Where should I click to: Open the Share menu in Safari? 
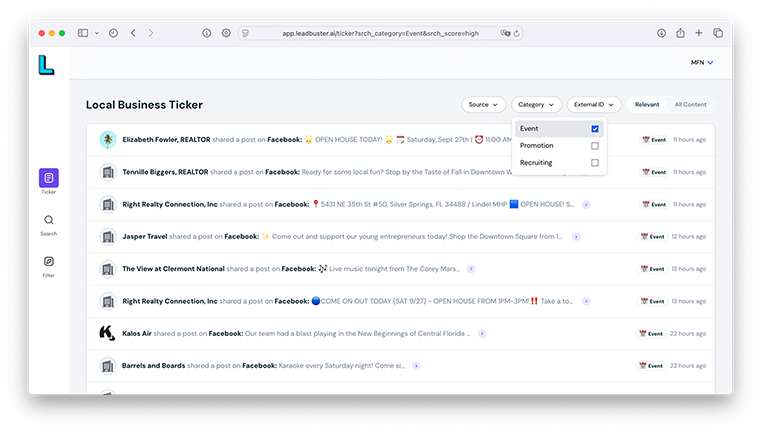point(681,33)
